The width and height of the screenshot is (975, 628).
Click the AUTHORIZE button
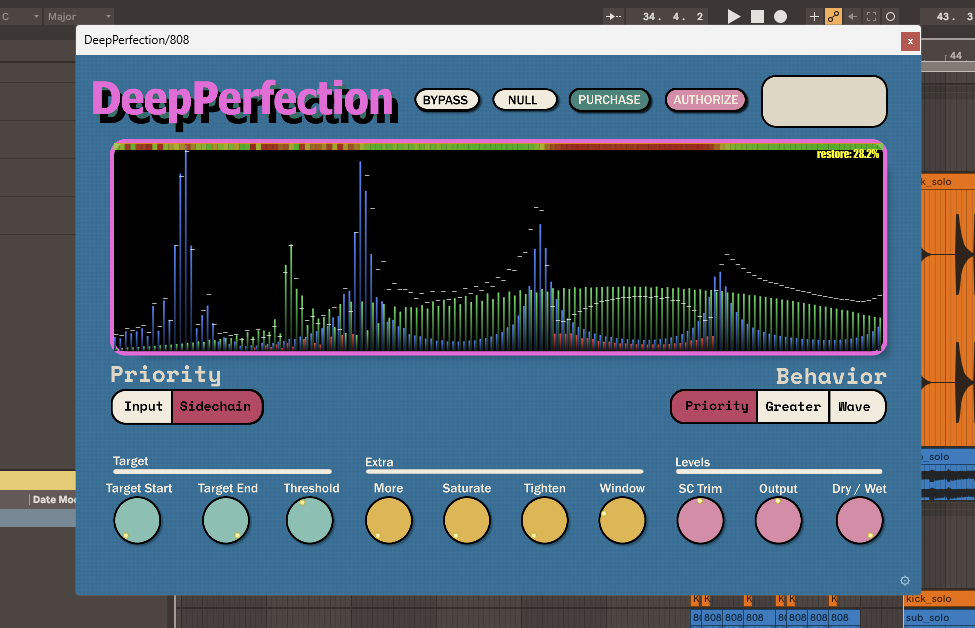point(706,100)
